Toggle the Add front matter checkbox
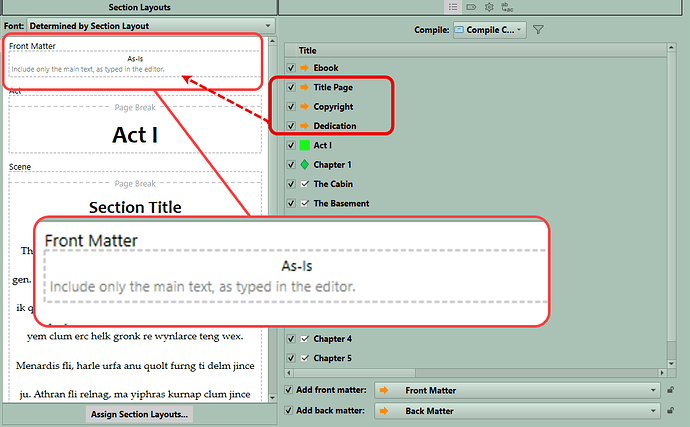690x427 pixels. pyautogui.click(x=290, y=390)
